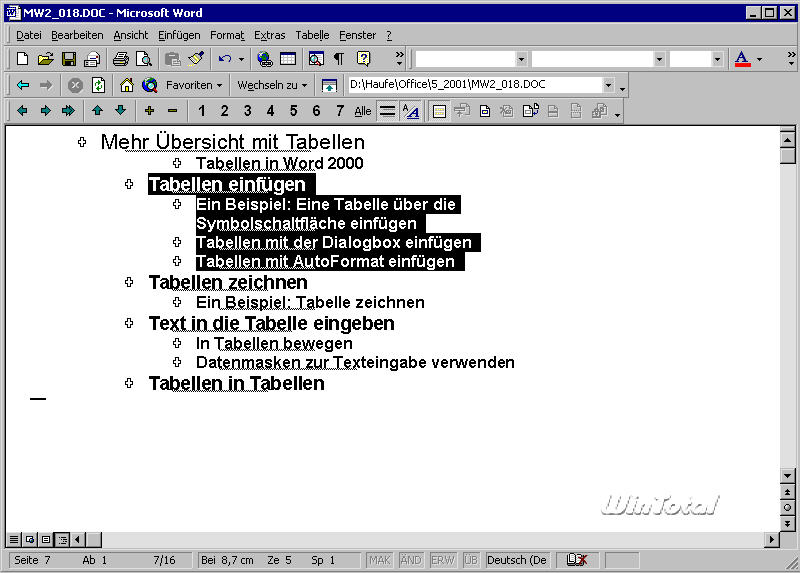This screenshot has width=800, height=573.
Task: Switch to Web Layout view button
Action: 30,539
